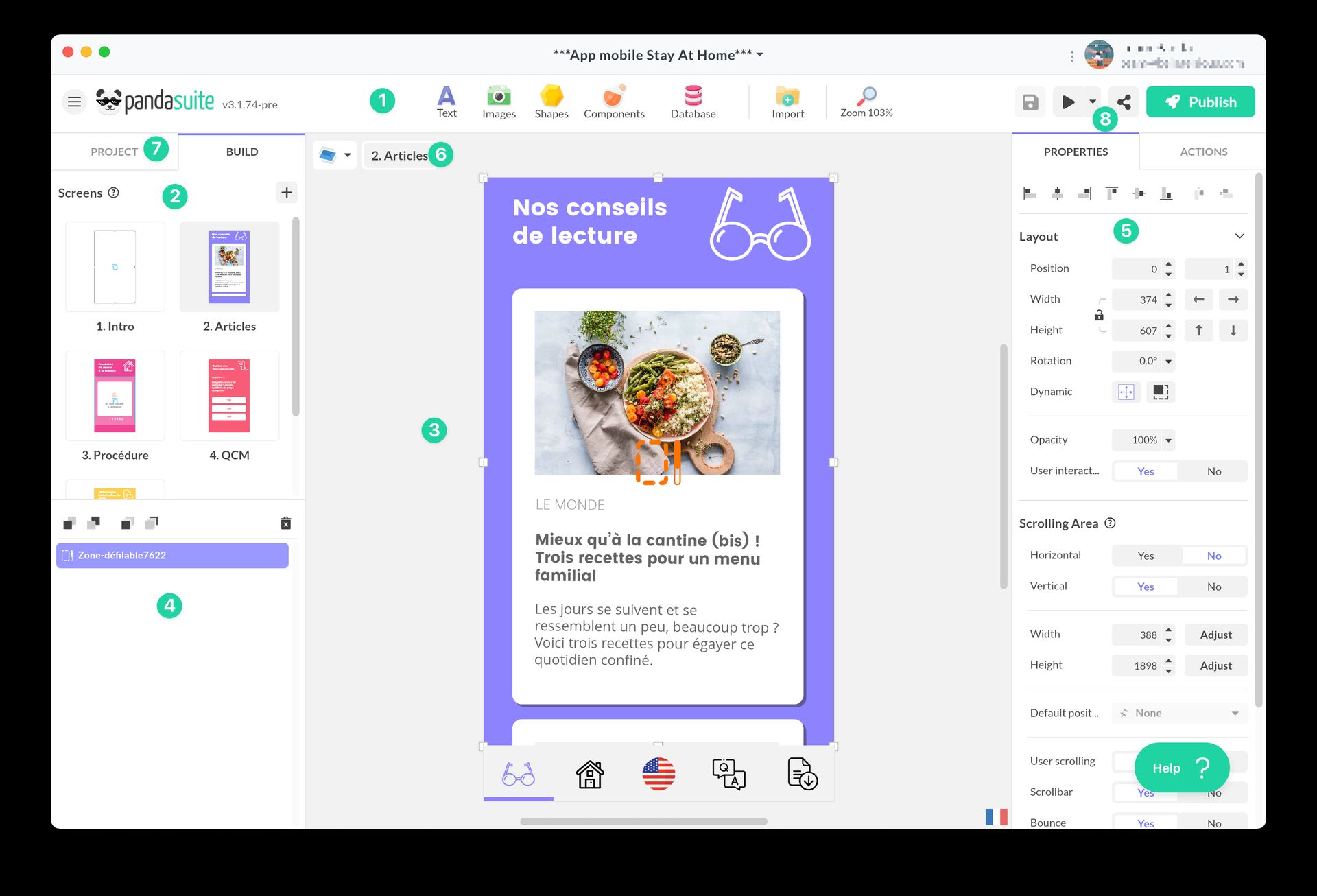Open the Images library
The width and height of the screenshot is (1317, 896).
[x=499, y=102]
